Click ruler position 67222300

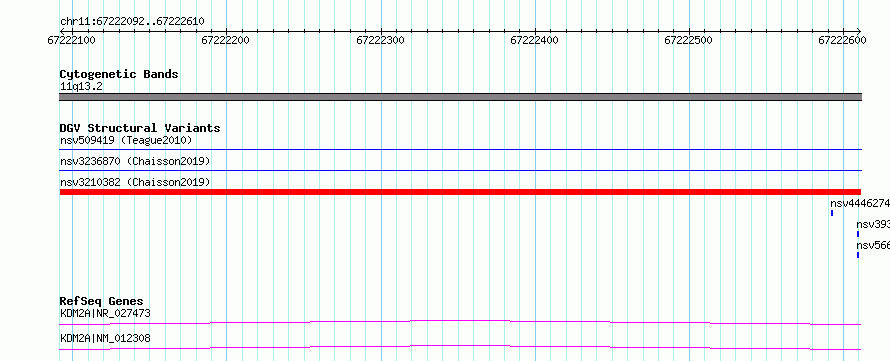380,40
